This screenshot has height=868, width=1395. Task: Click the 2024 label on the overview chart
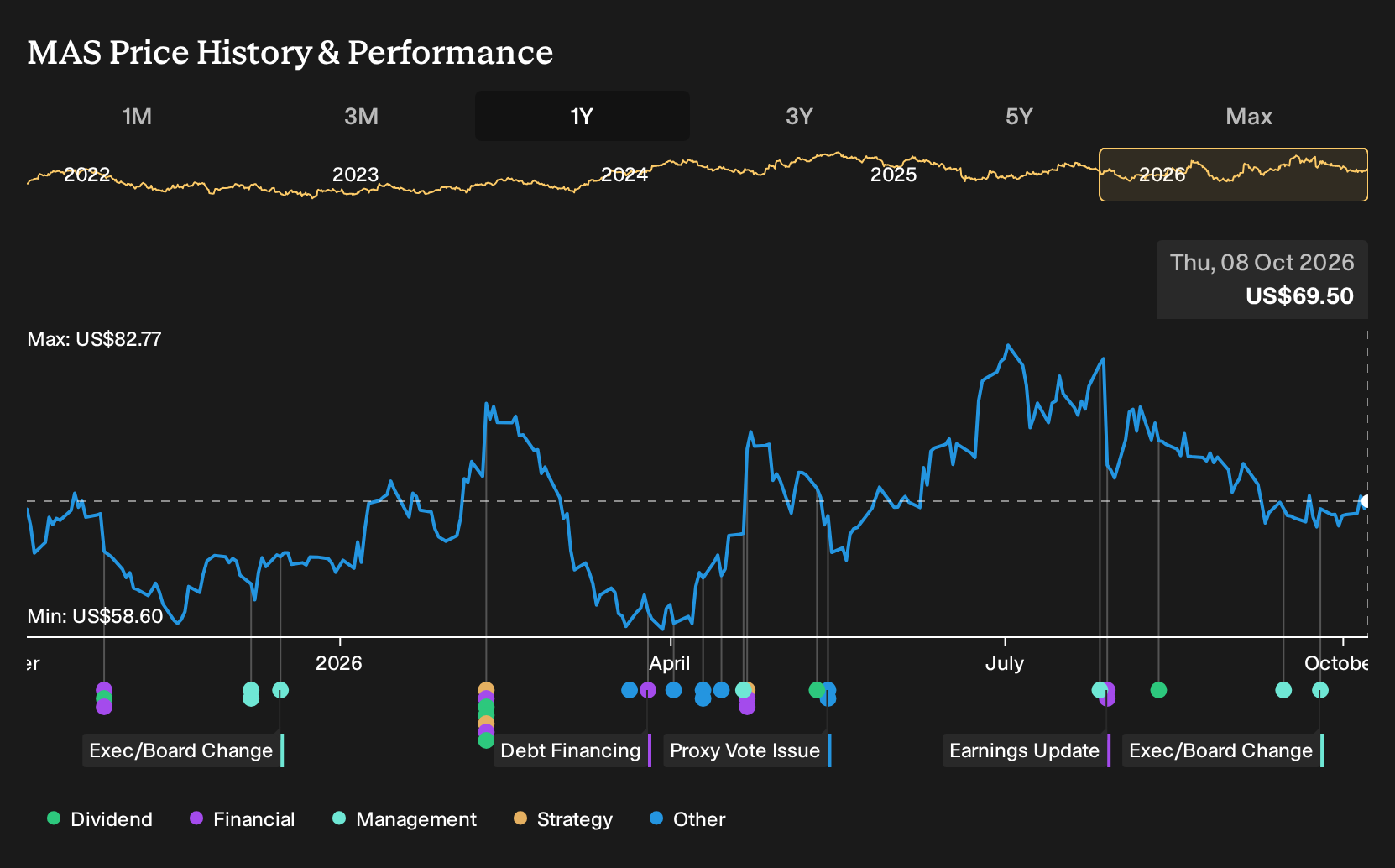click(624, 175)
